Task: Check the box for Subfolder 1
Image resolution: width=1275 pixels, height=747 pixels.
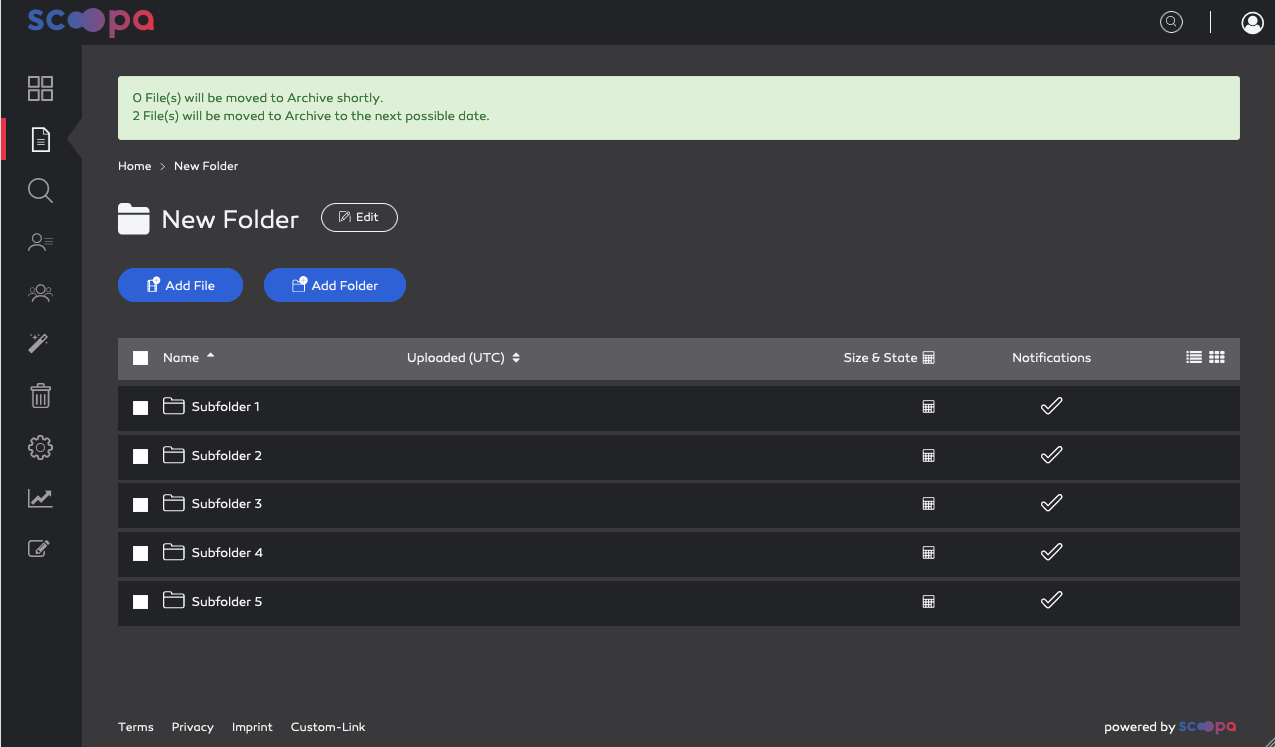Action: [141, 408]
